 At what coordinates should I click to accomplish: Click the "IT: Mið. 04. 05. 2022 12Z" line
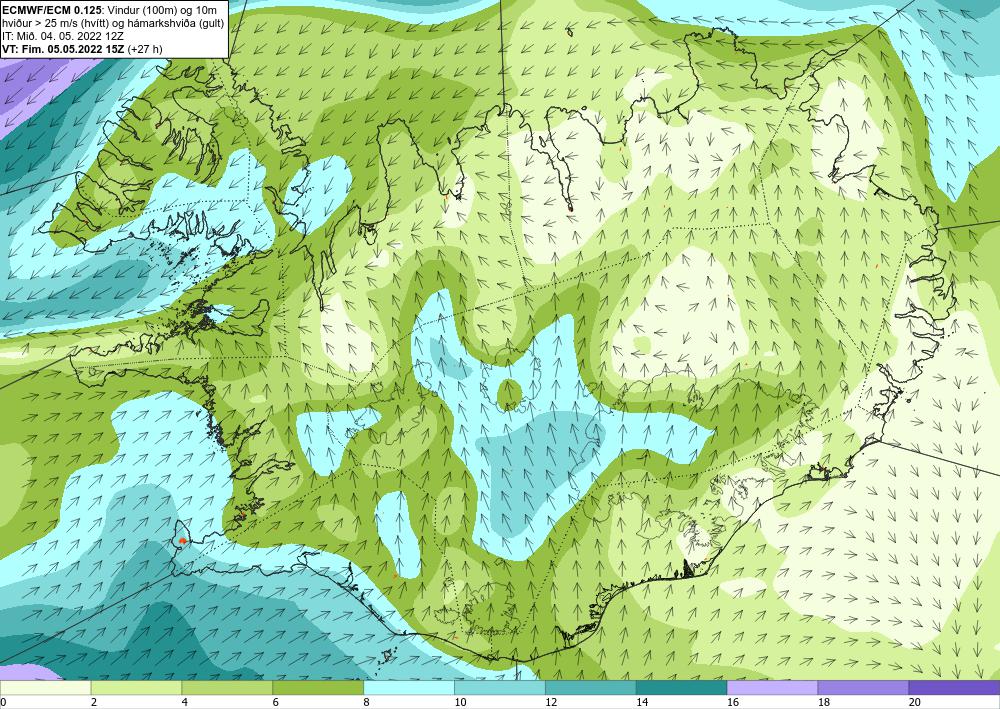pyautogui.click(x=62, y=36)
